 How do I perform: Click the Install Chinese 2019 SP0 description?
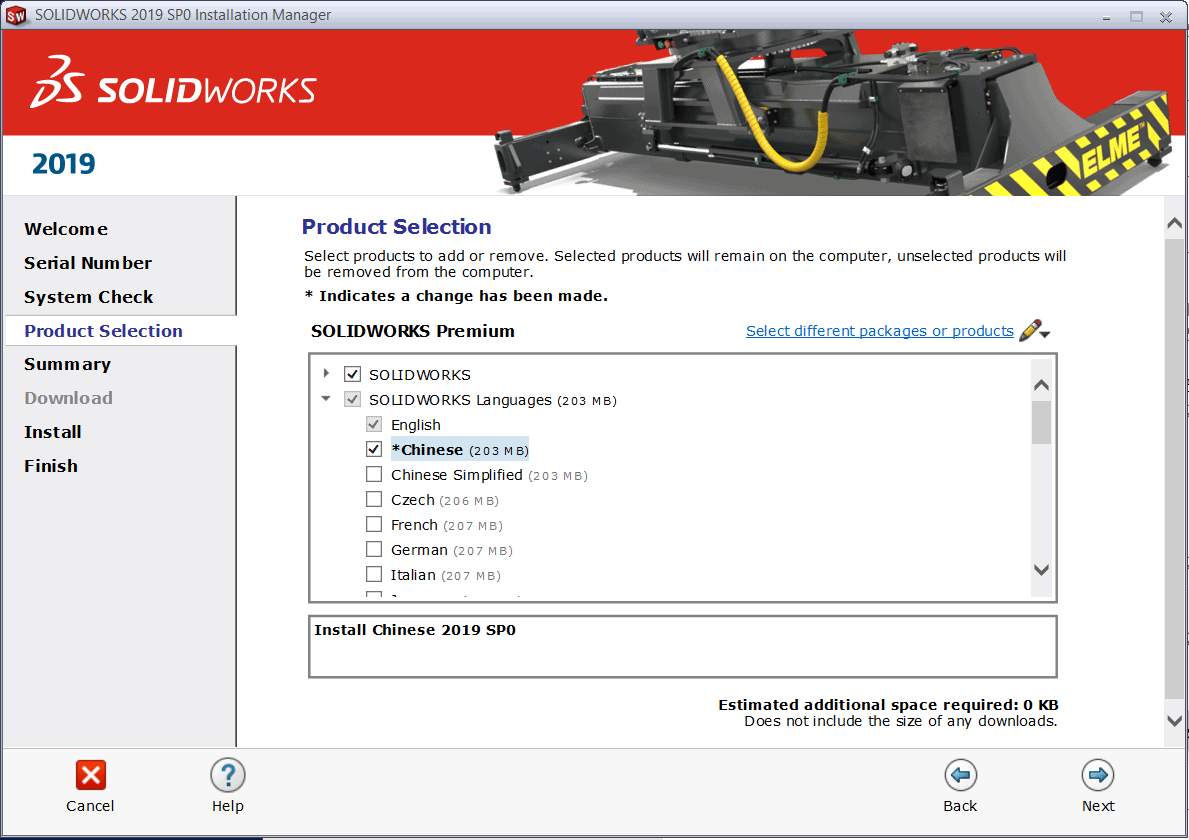[415, 630]
